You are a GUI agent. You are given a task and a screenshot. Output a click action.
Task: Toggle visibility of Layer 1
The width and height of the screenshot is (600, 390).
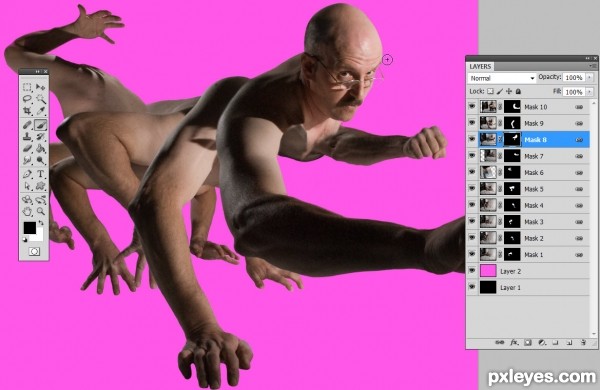pos(472,287)
